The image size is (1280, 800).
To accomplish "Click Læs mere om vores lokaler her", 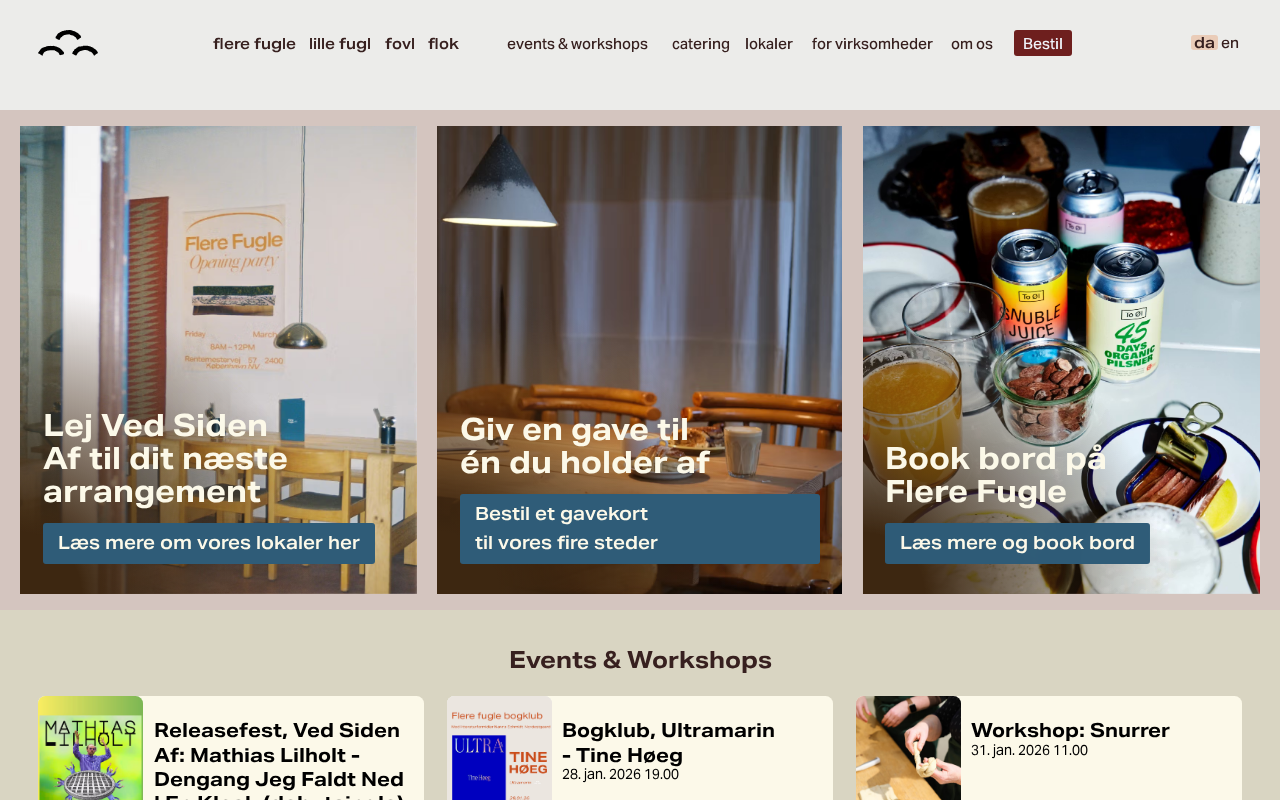I will pyautogui.click(x=209, y=543).
